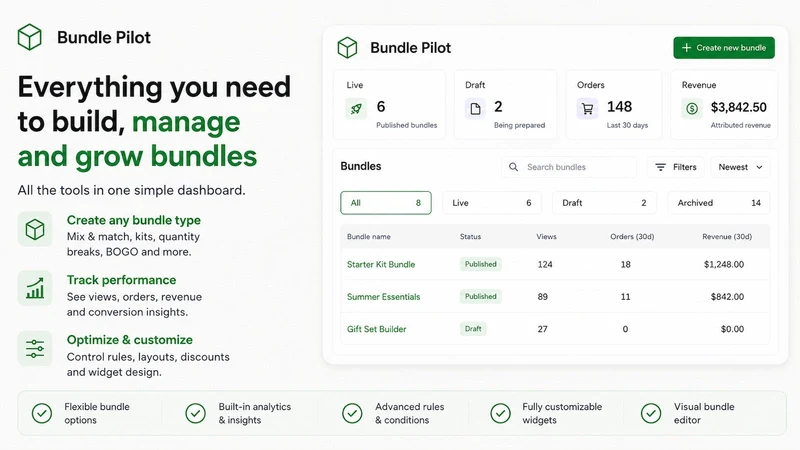This screenshot has height=450, width=800.
Task: Click the Search bundles input field
Action: pos(569,167)
